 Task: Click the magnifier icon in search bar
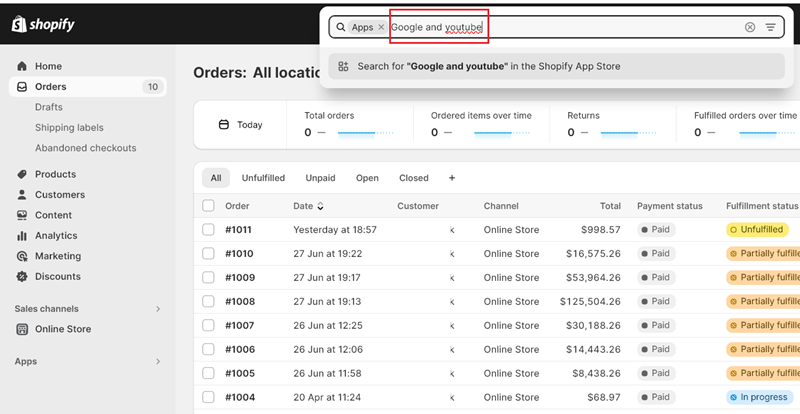[x=341, y=27]
